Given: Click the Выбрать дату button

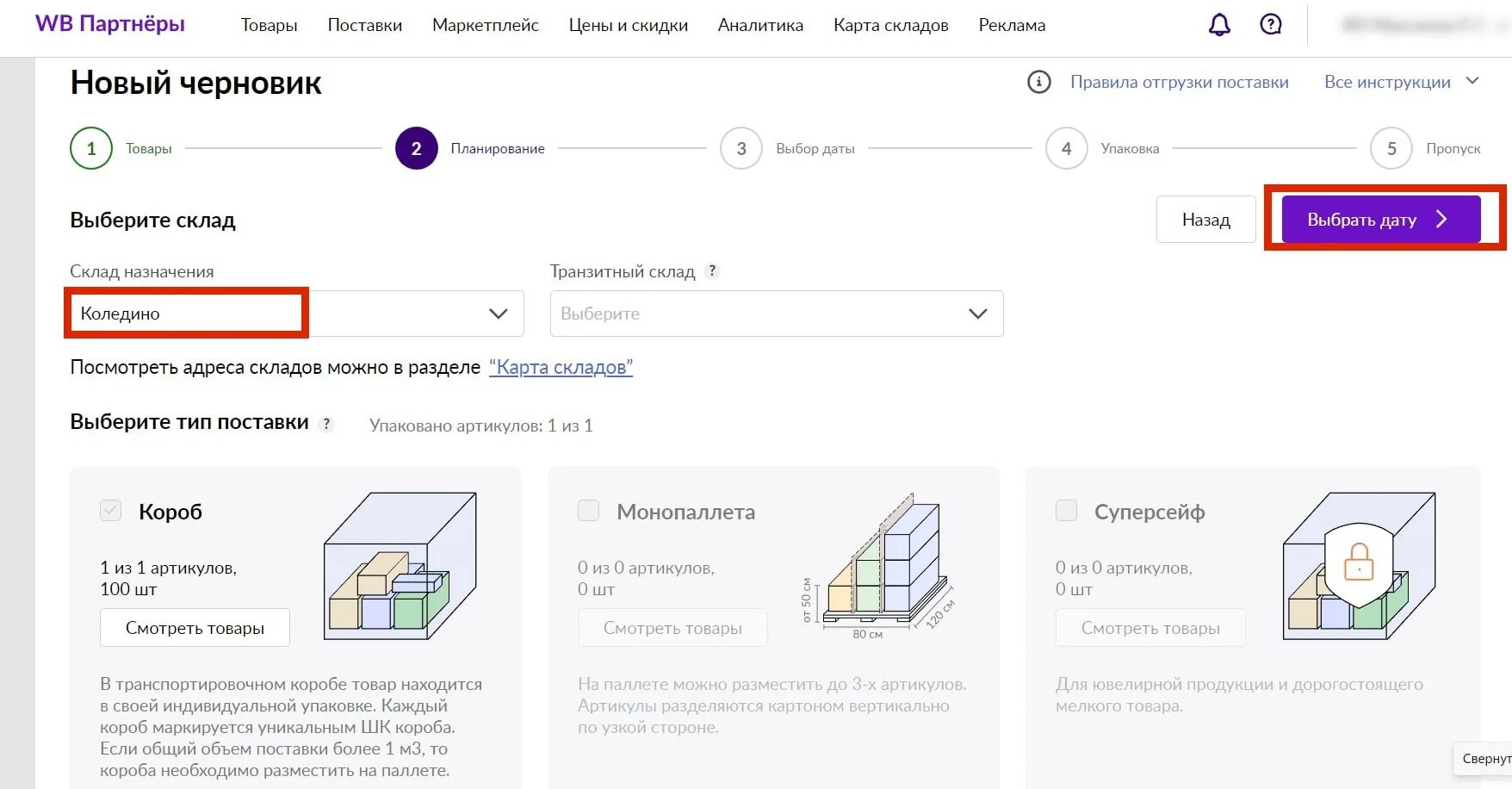Looking at the screenshot, I should click(x=1381, y=220).
